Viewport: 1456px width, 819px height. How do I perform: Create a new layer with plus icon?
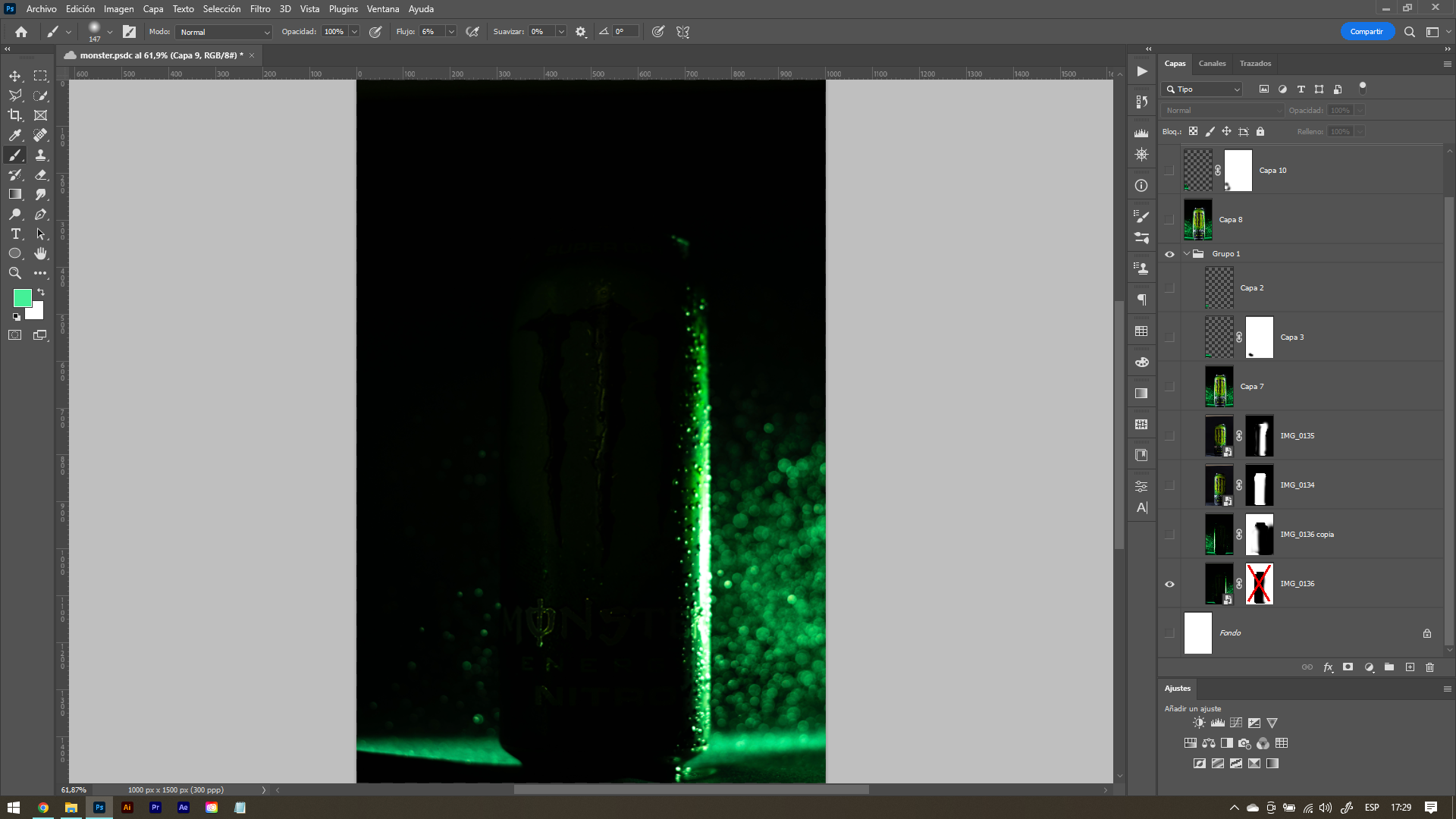click(1410, 667)
